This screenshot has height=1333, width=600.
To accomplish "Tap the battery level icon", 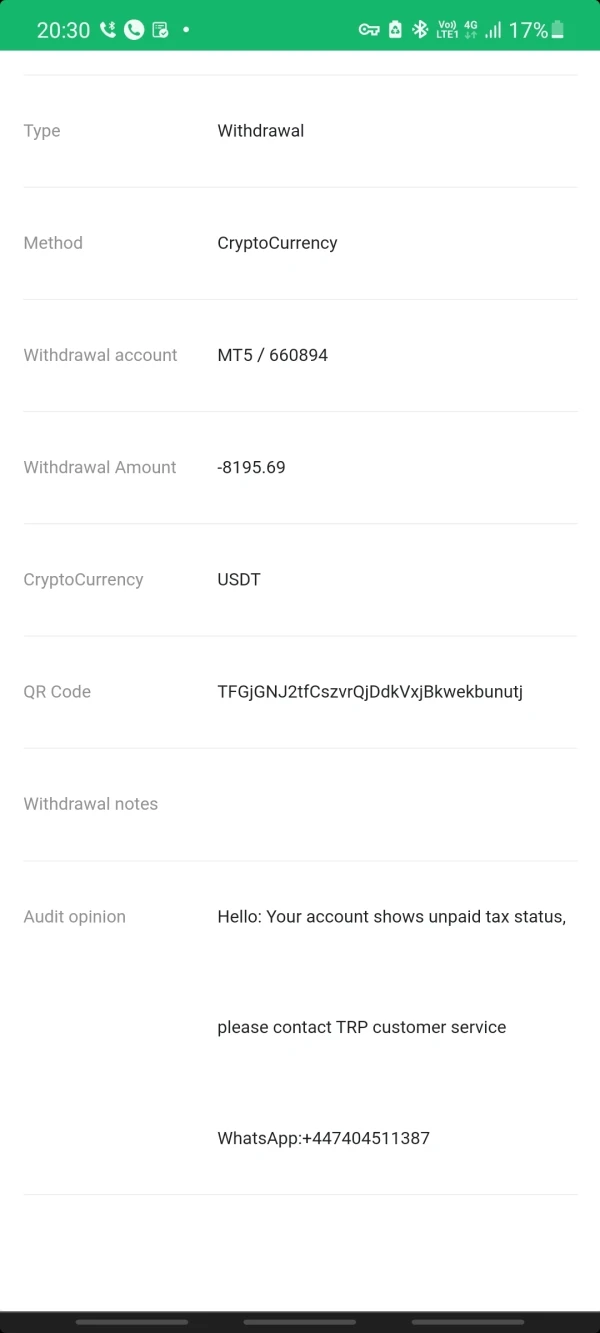I will [x=558, y=30].
